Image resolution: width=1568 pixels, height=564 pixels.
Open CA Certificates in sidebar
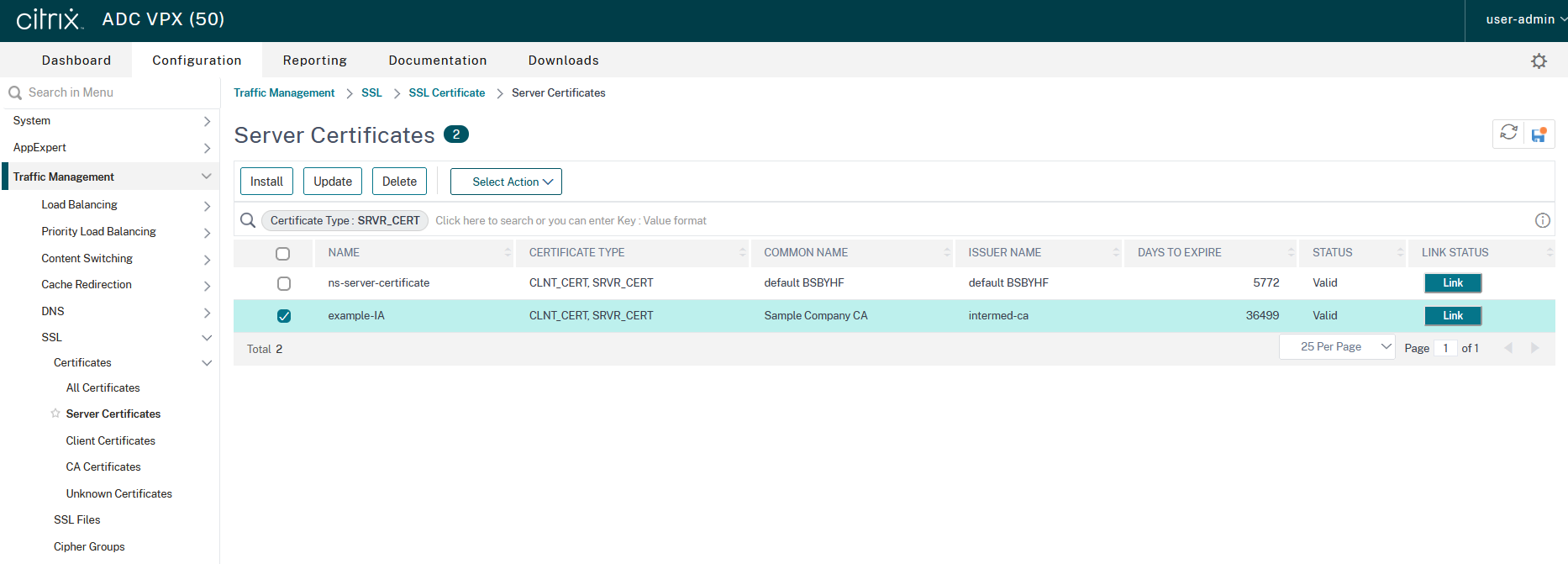tap(103, 467)
